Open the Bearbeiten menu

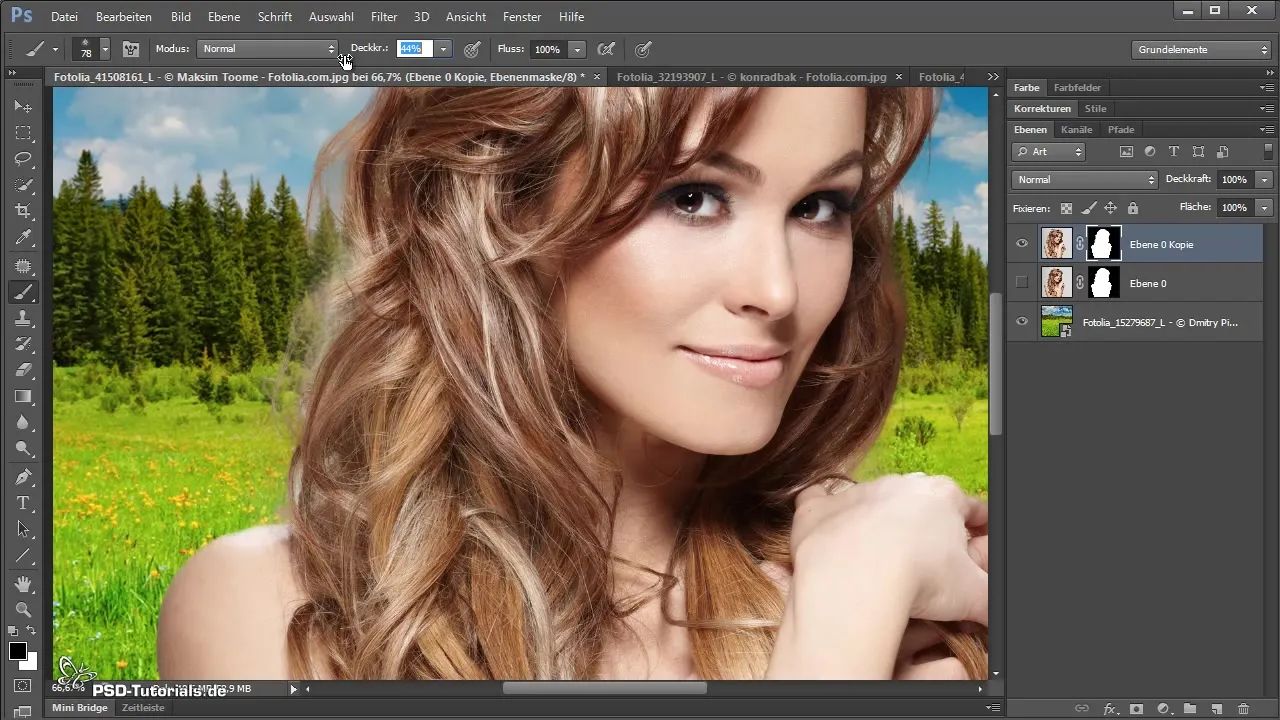(x=124, y=17)
